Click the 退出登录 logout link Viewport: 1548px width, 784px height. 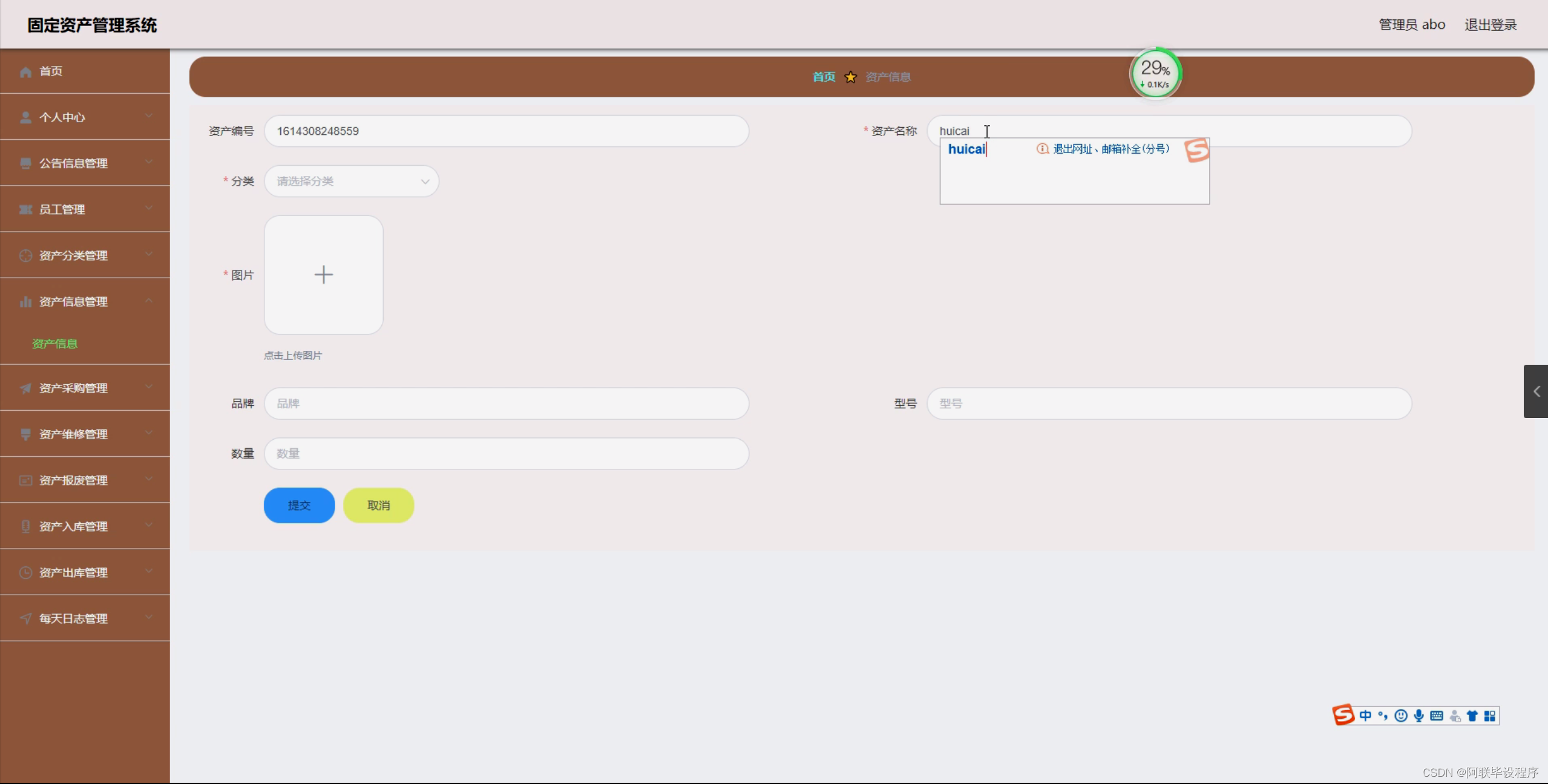click(x=1491, y=25)
